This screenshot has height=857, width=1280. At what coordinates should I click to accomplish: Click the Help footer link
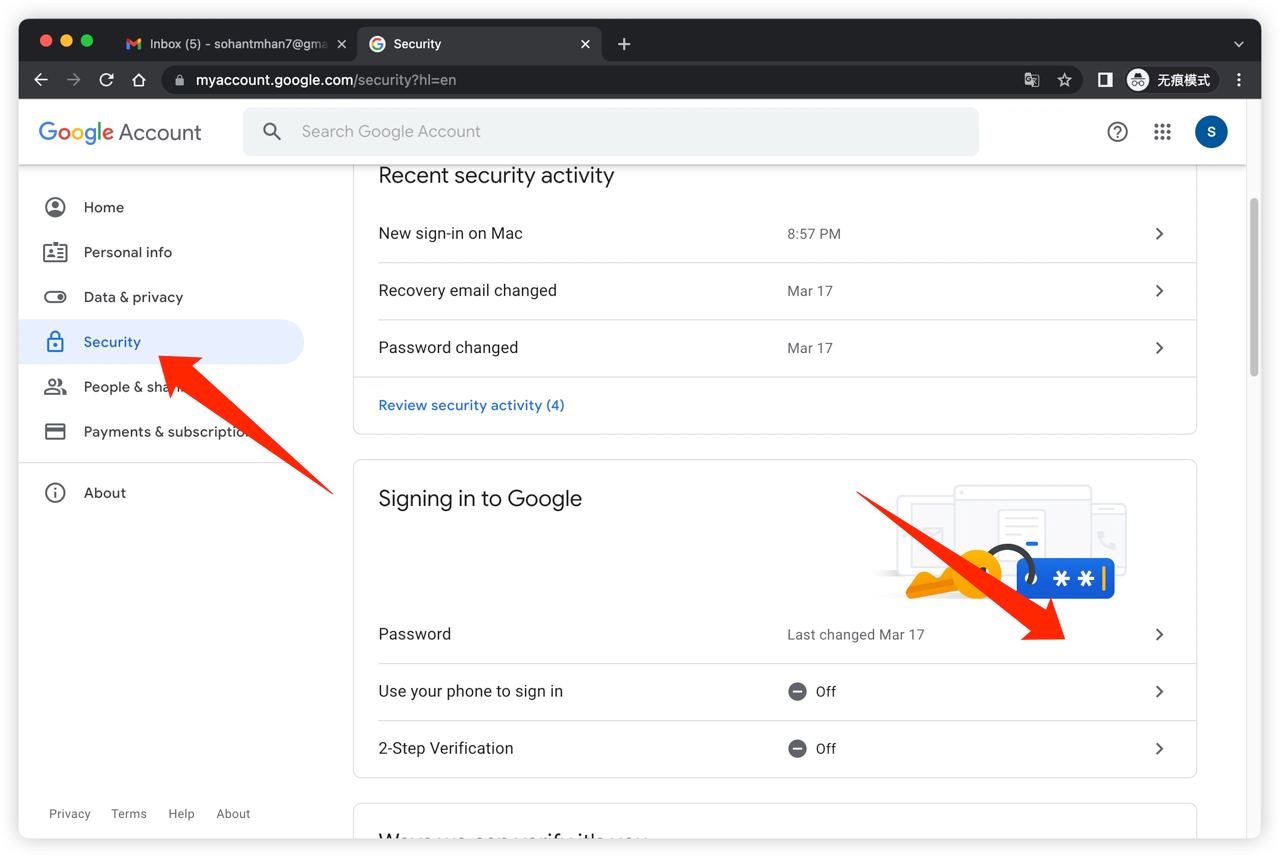pos(181,814)
